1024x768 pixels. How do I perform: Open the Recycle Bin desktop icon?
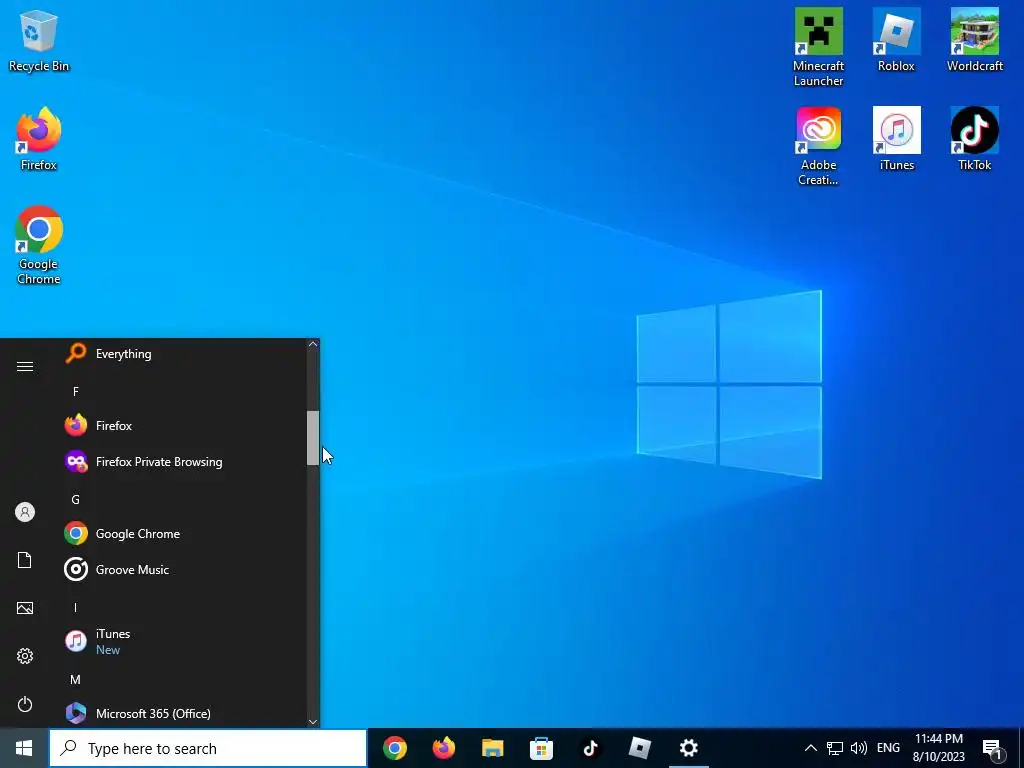click(39, 40)
